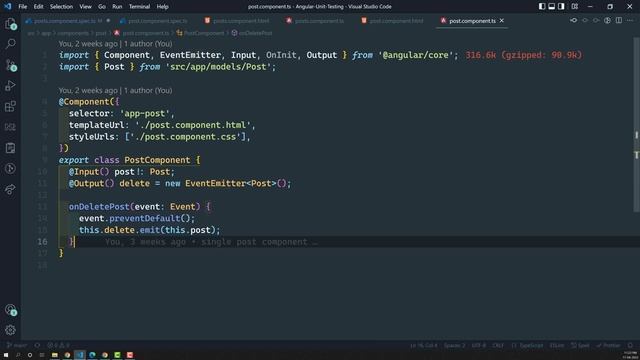Click the editor vertical scrollbar

coord(636,124)
